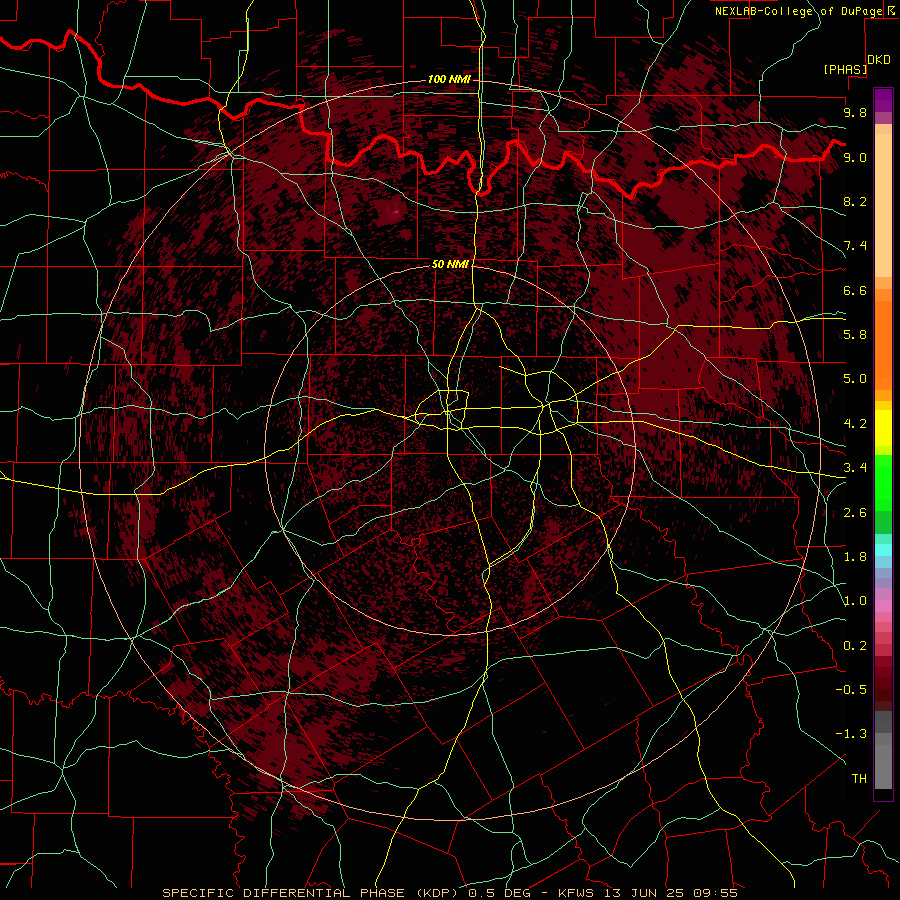Select the 3.4 value on the color scale
This screenshot has height=900, width=900.
point(855,468)
